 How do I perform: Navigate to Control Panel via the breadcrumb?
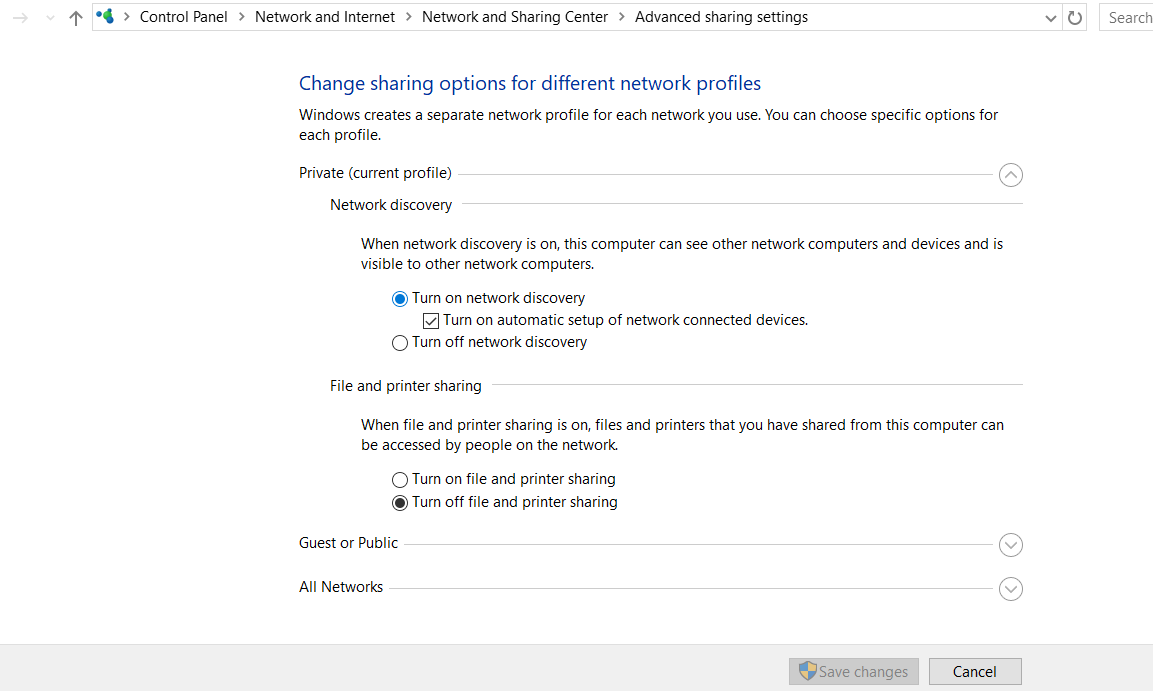pos(183,16)
